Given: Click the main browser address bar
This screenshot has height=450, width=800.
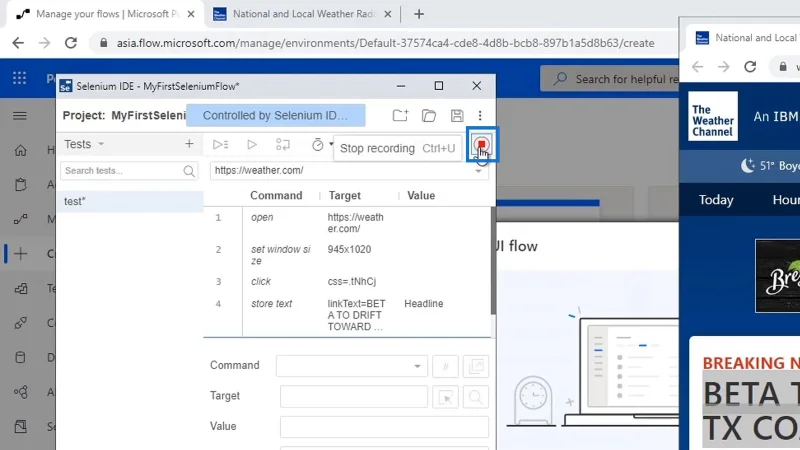Looking at the screenshot, I should (383, 43).
